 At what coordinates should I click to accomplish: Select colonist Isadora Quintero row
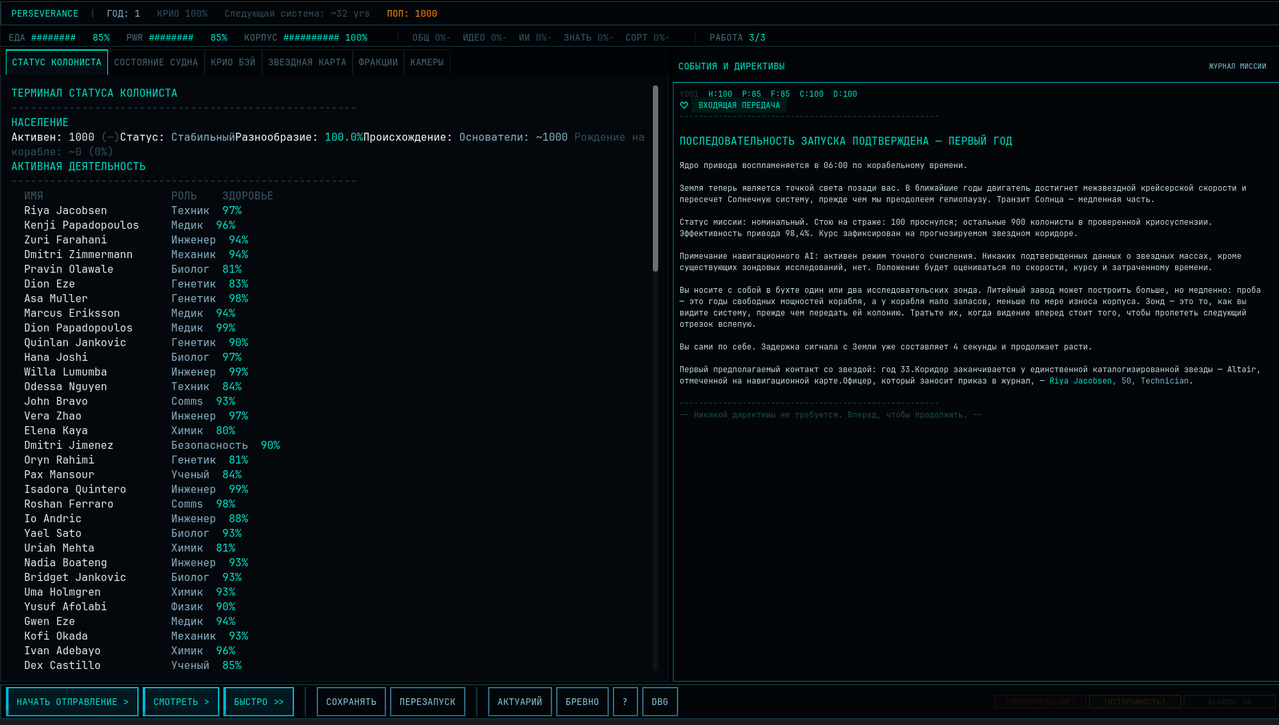pos(136,489)
